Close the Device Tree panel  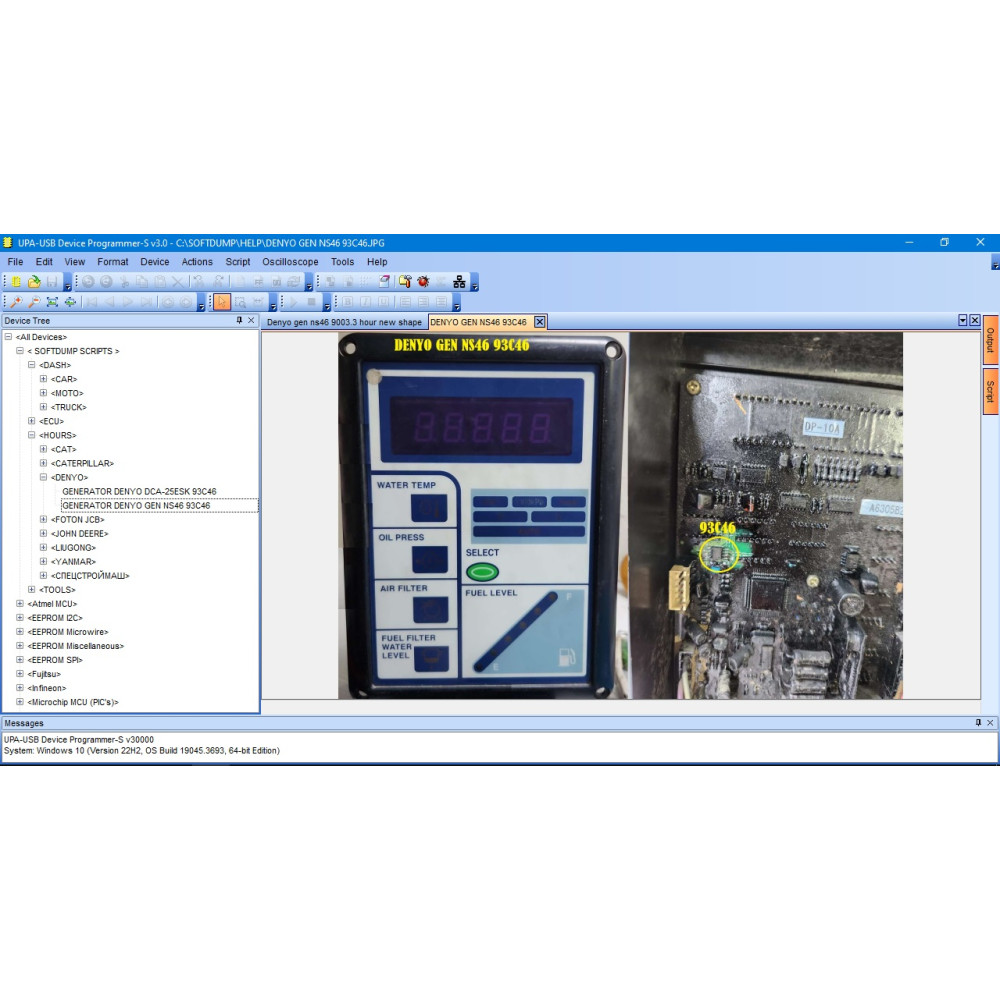[x=251, y=320]
